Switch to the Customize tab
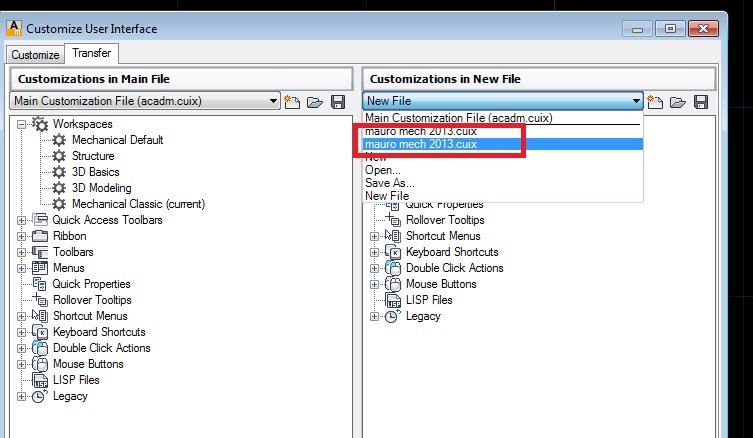Viewport: 753px width, 438px height. [x=35, y=55]
